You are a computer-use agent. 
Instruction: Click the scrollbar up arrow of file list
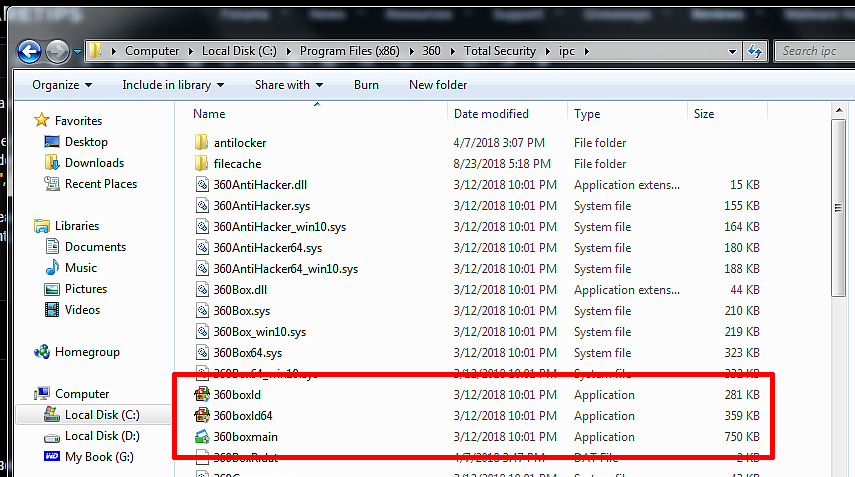[838, 111]
